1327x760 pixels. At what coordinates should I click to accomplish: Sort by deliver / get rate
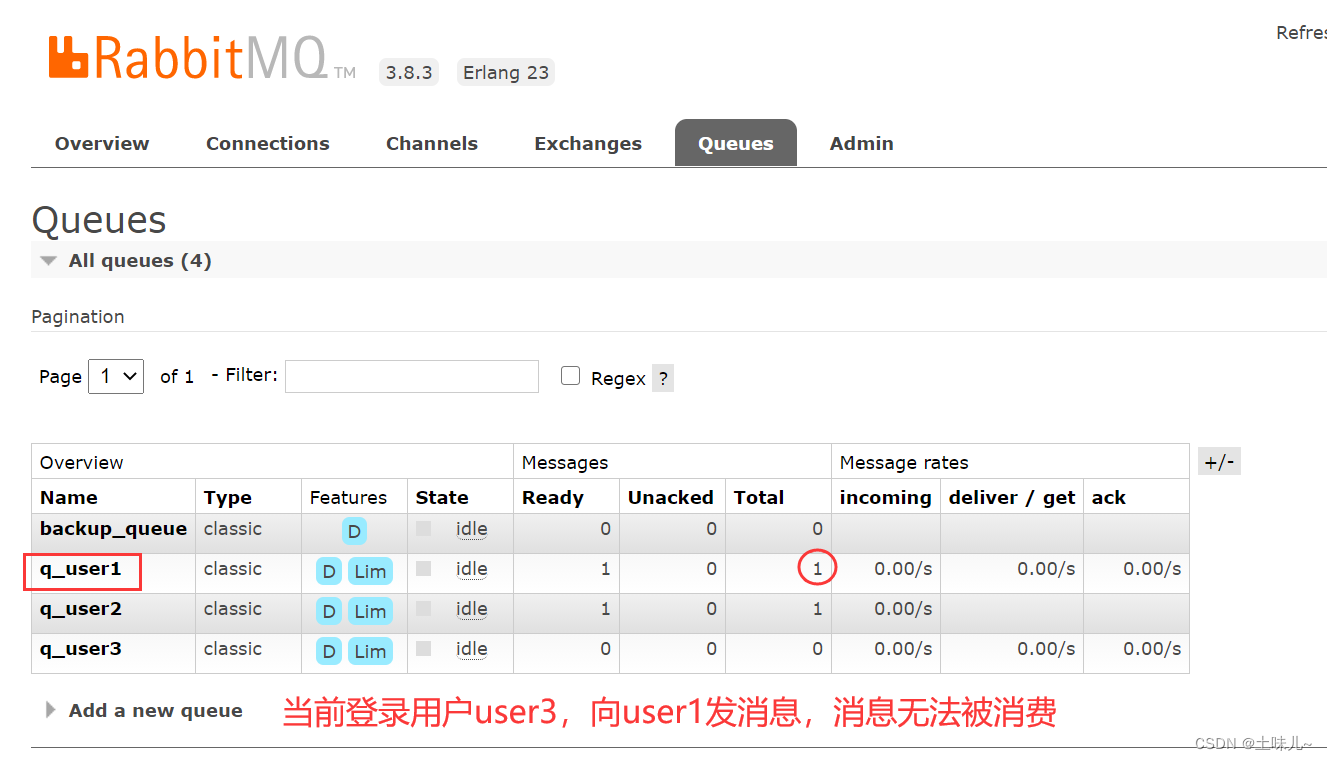(x=1012, y=497)
